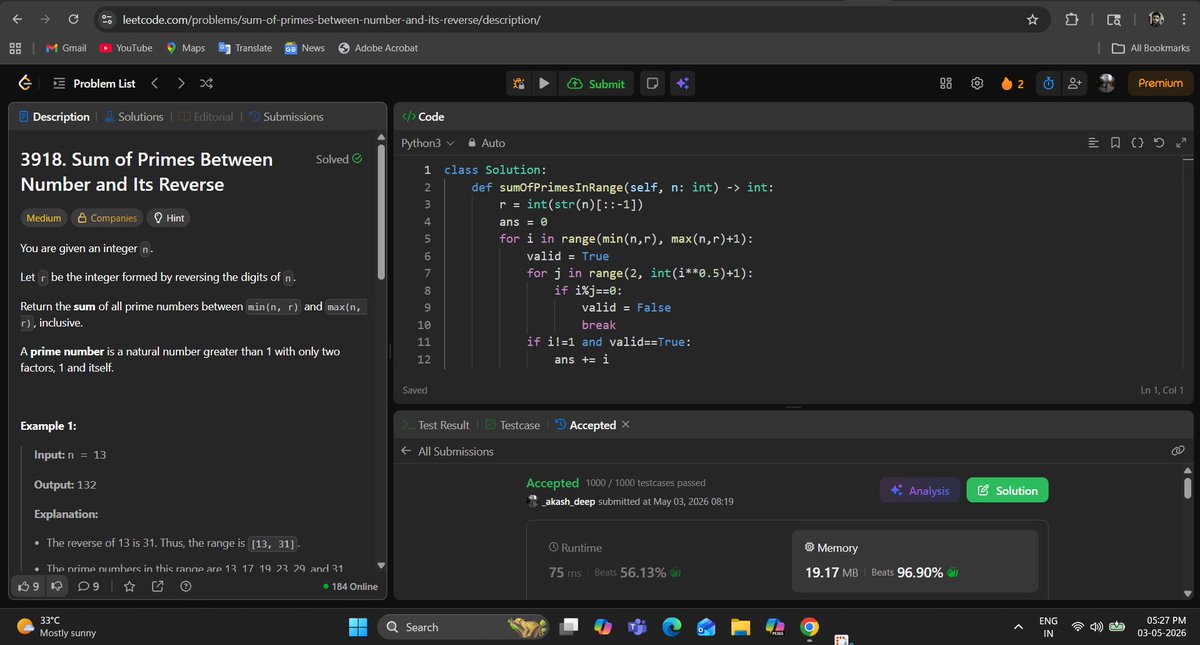The width and height of the screenshot is (1200, 645).
Task: Switch to the Description tab
Action: point(54,117)
